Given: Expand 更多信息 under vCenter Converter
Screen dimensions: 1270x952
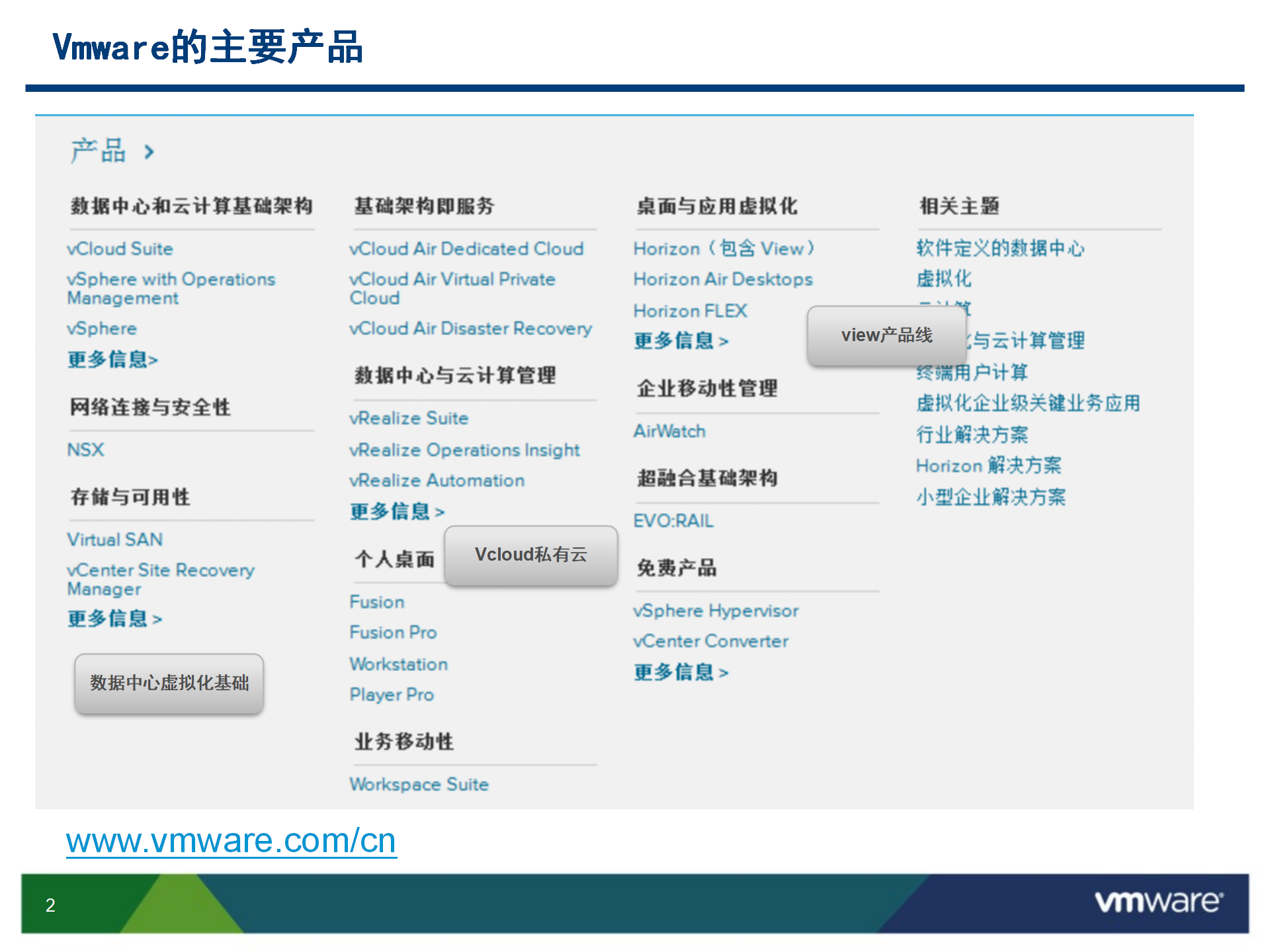Looking at the screenshot, I should [681, 672].
